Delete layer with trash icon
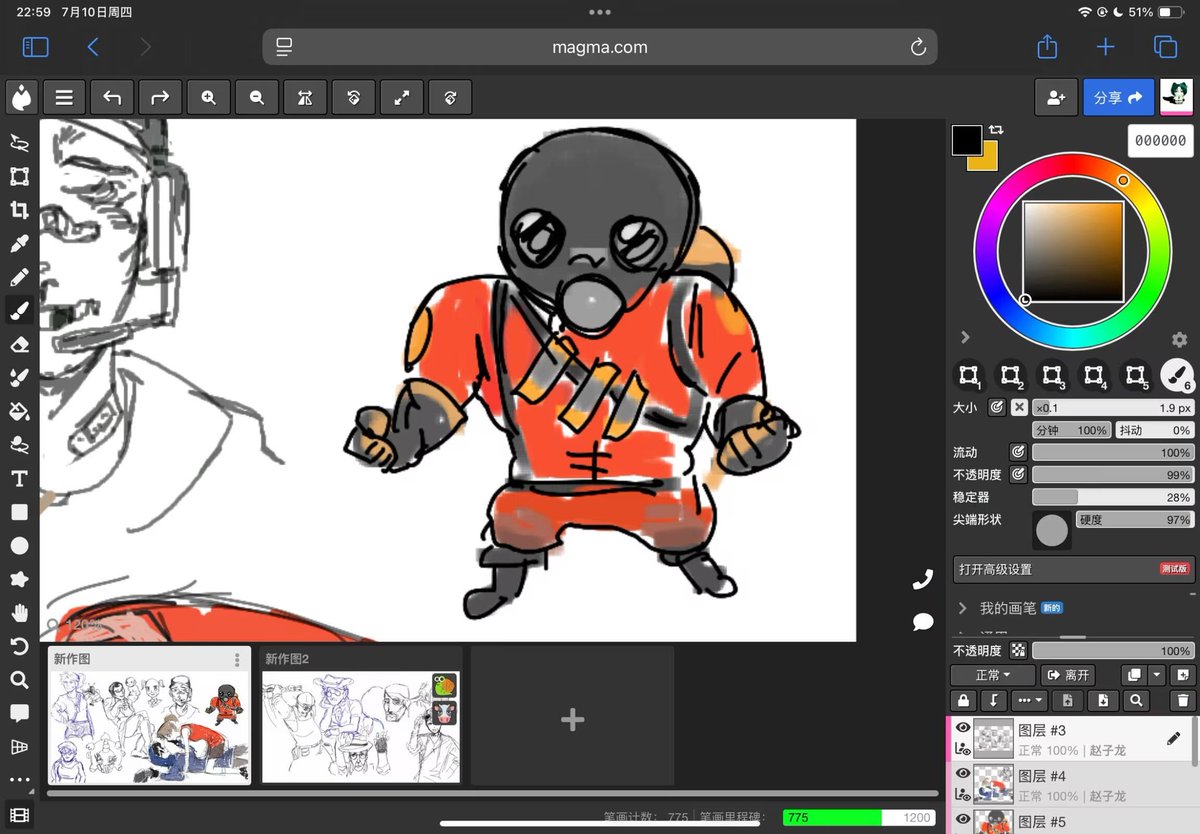Screen dimensions: 1200x834 click(1182, 701)
